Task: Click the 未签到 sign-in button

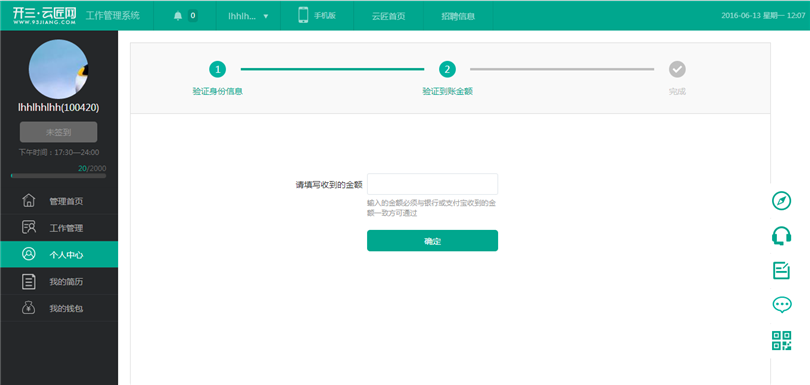Action: (58, 132)
